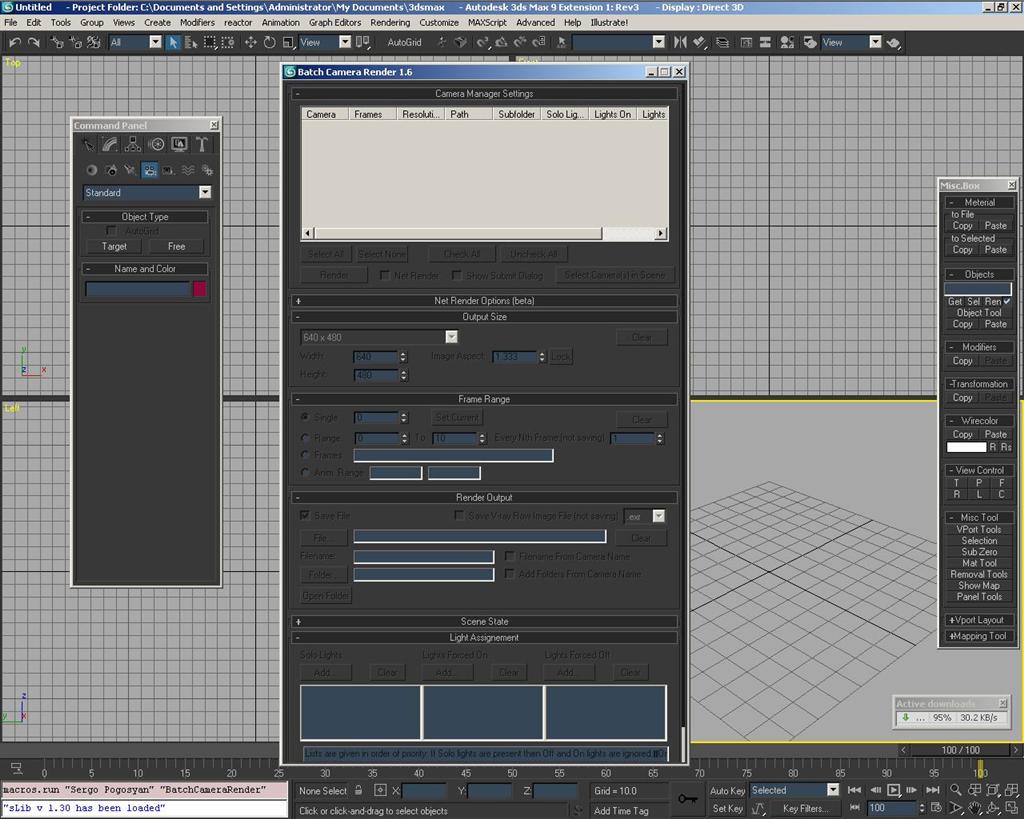Activate the Select and Scale tool
The image size is (1024, 819).
coord(288,42)
